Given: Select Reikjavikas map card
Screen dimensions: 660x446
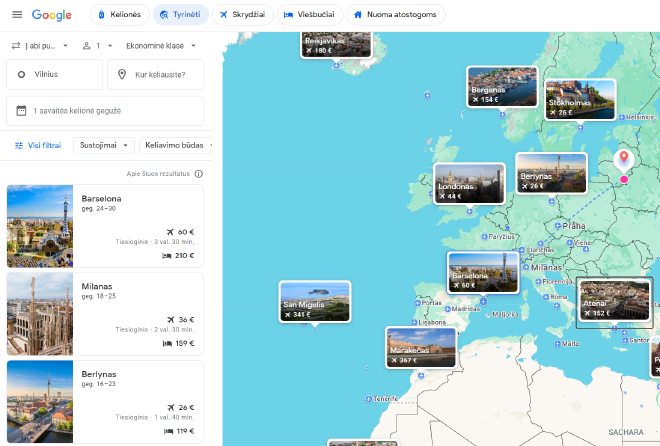Looking at the screenshot, I should [336, 44].
